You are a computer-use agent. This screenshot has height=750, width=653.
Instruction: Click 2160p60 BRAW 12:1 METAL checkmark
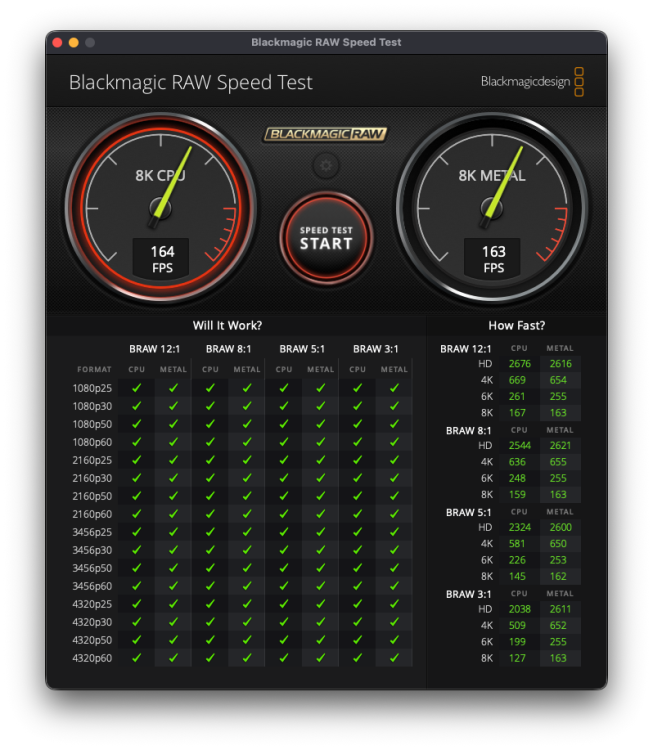click(x=173, y=514)
